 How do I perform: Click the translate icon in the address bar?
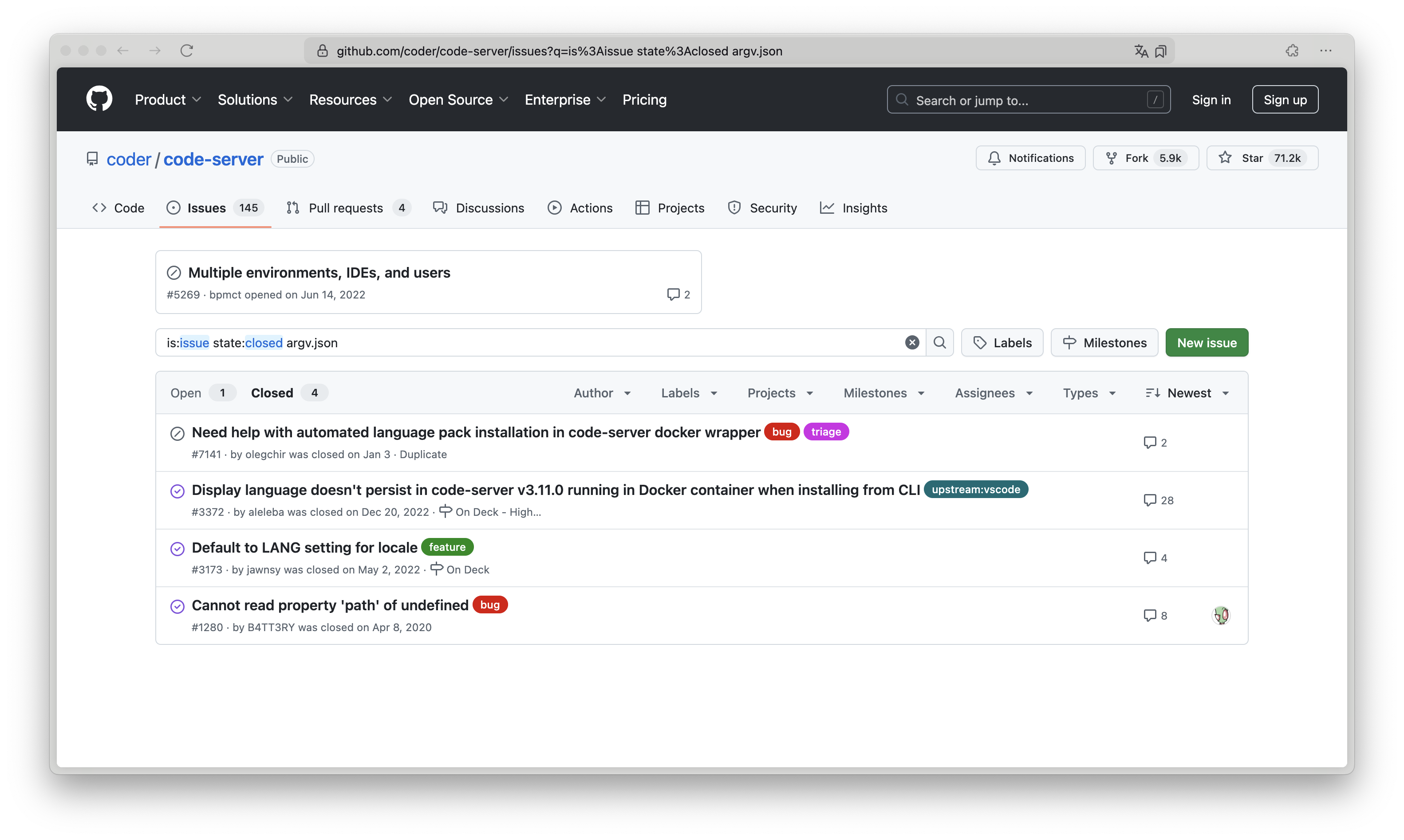[1141, 51]
